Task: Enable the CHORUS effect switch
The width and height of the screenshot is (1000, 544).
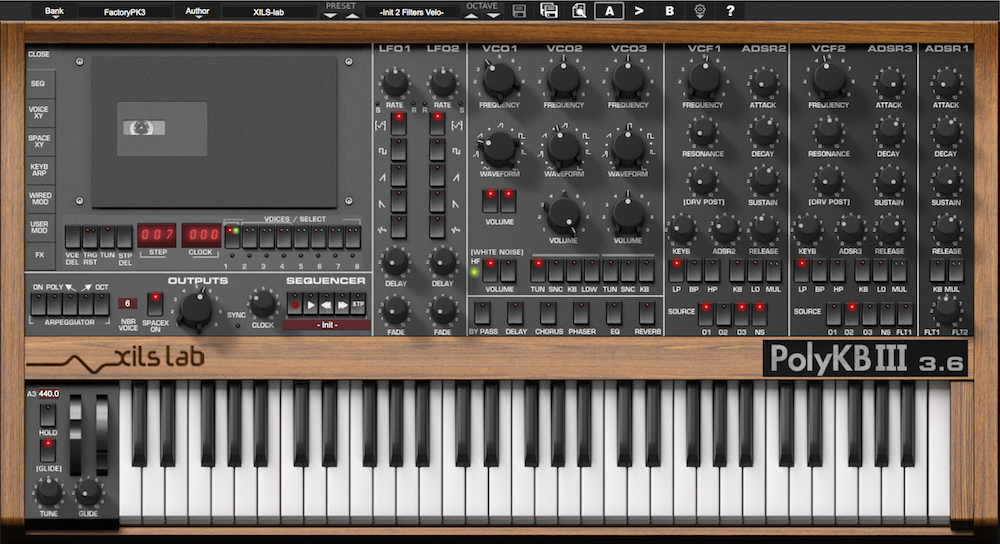Action: point(548,312)
